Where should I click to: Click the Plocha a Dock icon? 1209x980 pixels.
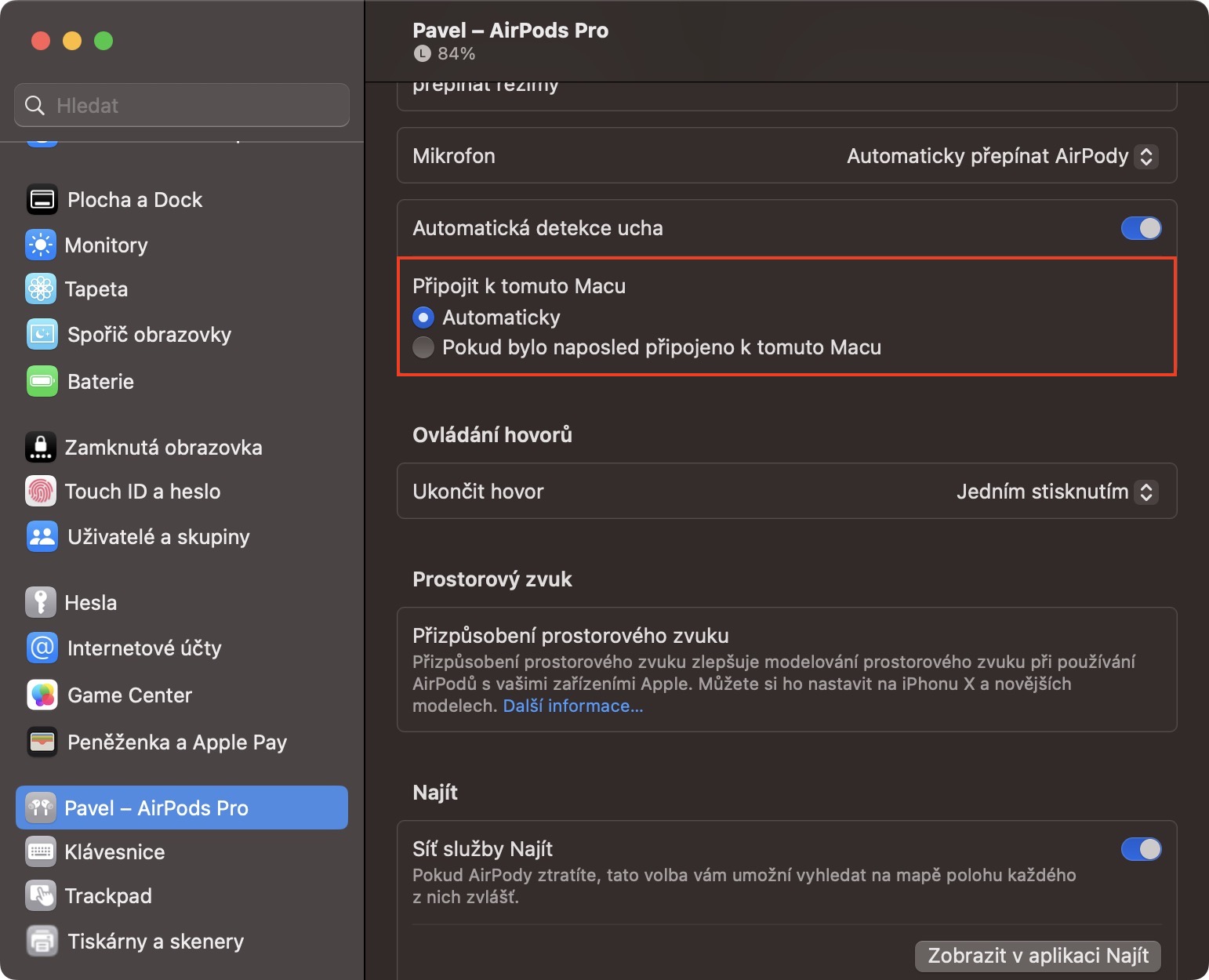tap(42, 200)
